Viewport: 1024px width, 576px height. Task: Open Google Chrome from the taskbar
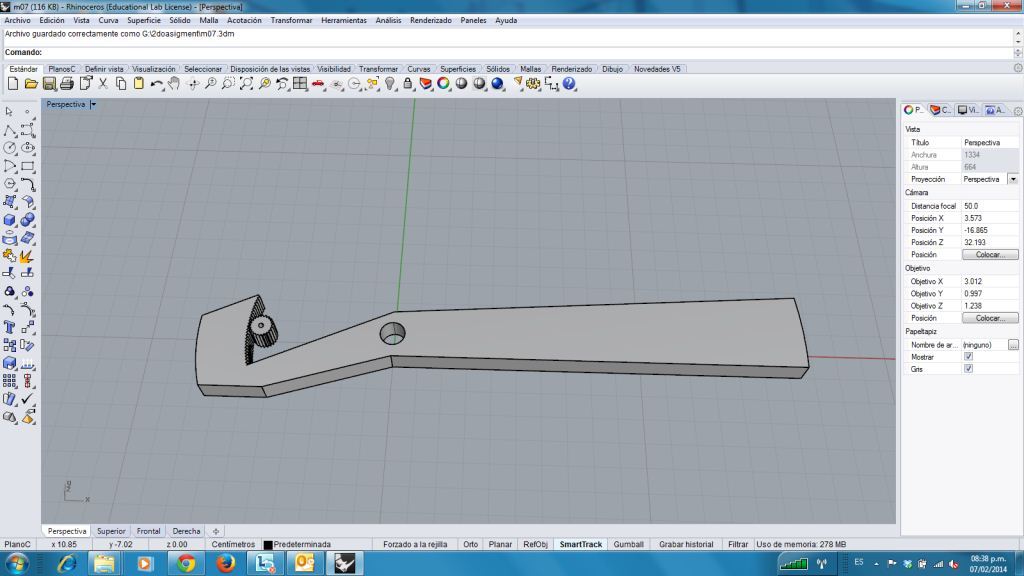tap(185, 563)
